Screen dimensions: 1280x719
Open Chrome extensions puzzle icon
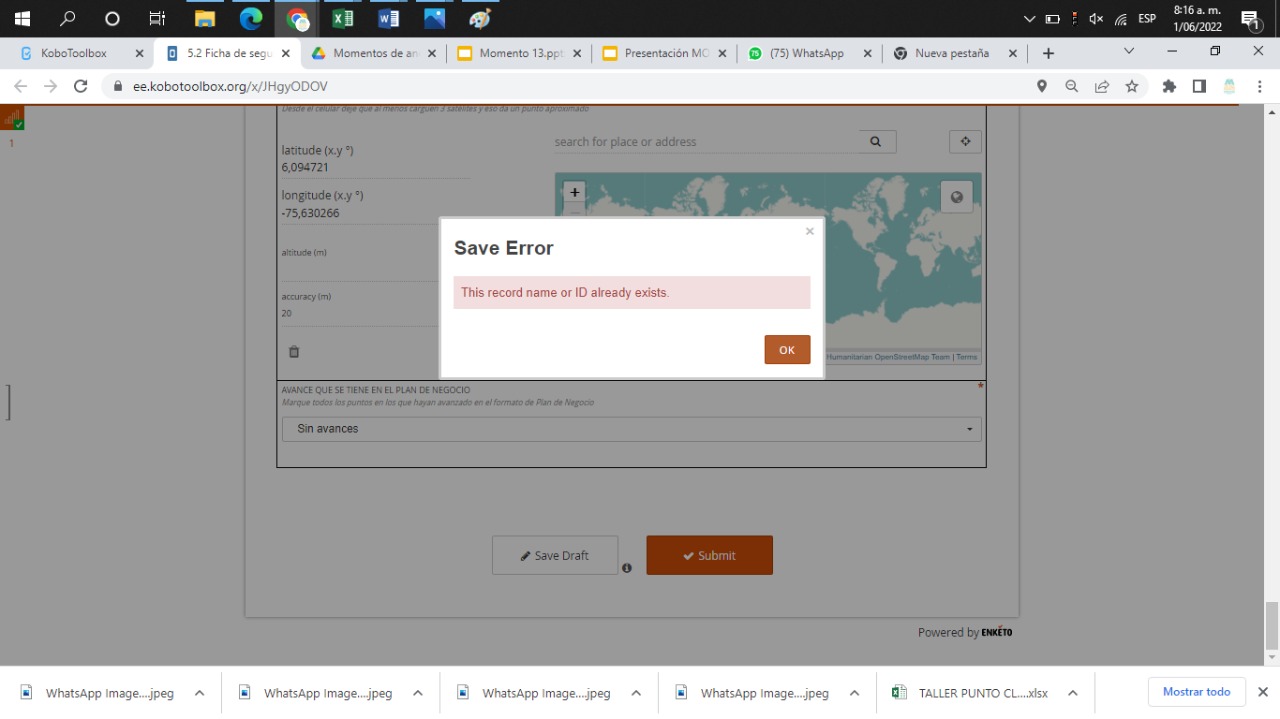[1169, 87]
